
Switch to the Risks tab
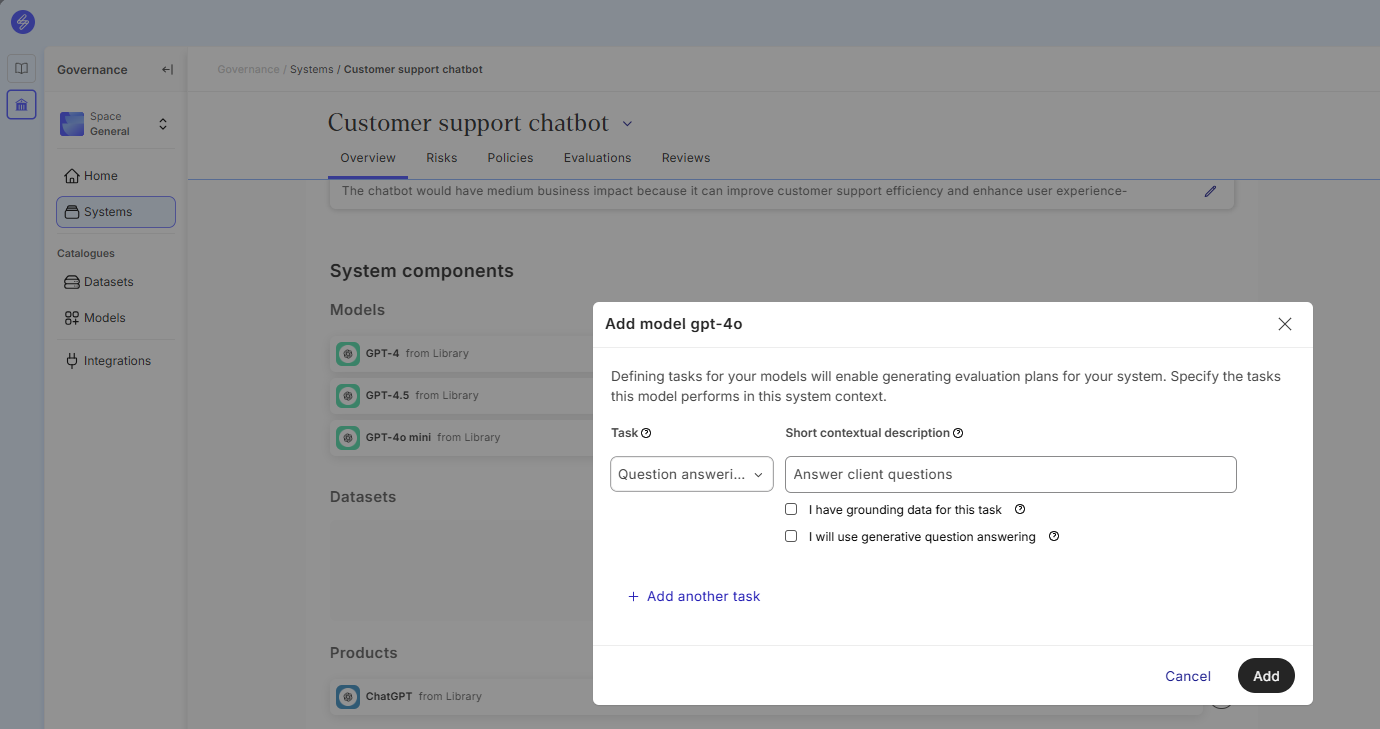point(441,158)
